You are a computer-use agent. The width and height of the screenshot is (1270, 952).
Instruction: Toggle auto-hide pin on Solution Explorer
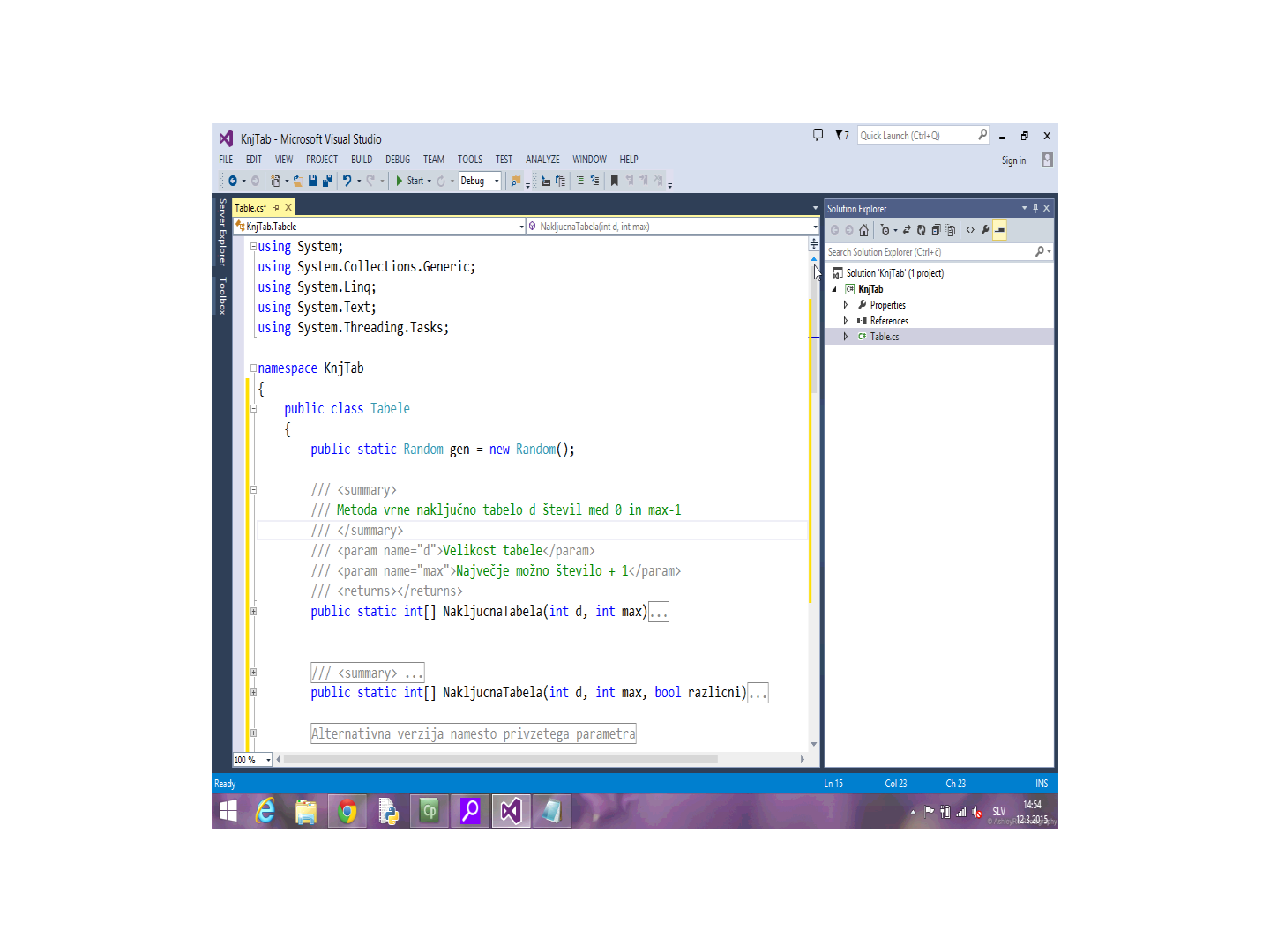pyautogui.click(x=1035, y=209)
